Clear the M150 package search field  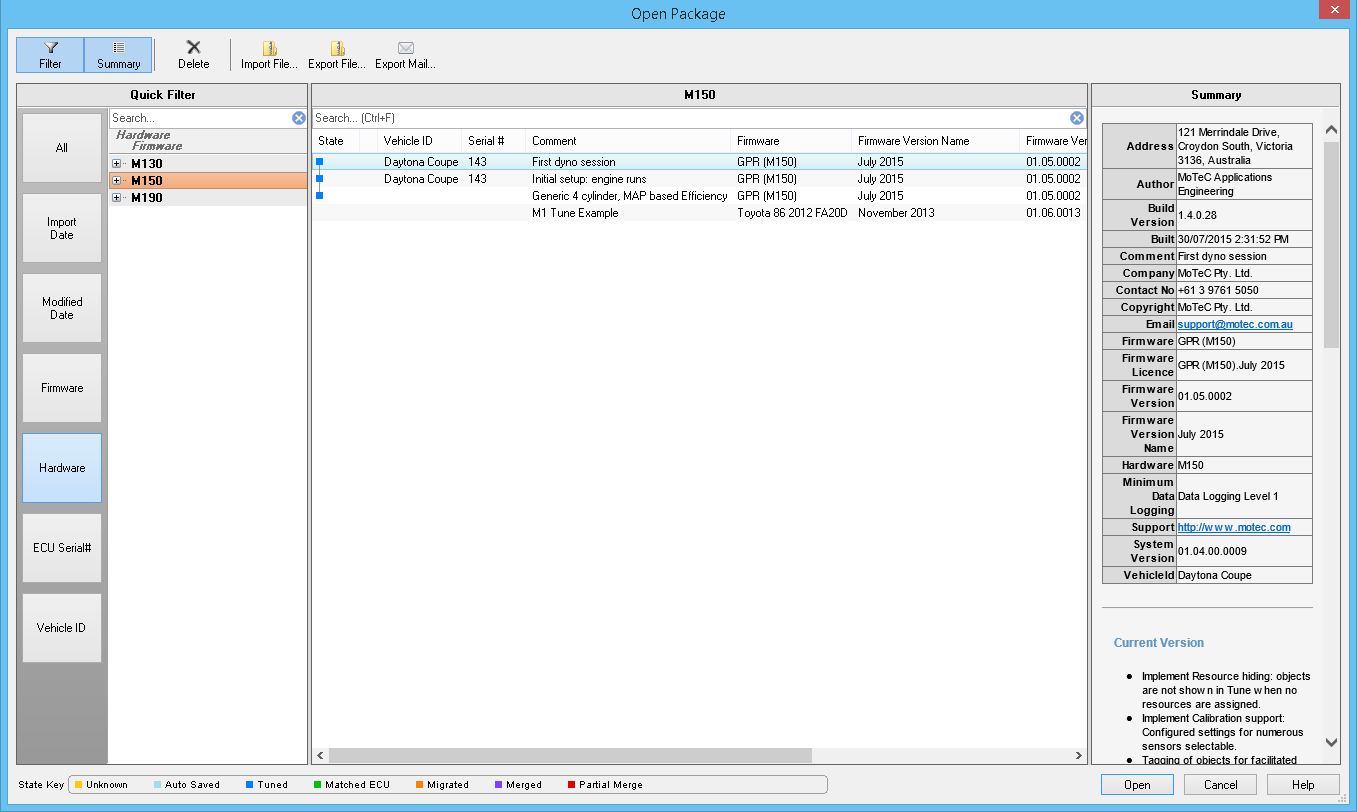pyautogui.click(x=1076, y=118)
